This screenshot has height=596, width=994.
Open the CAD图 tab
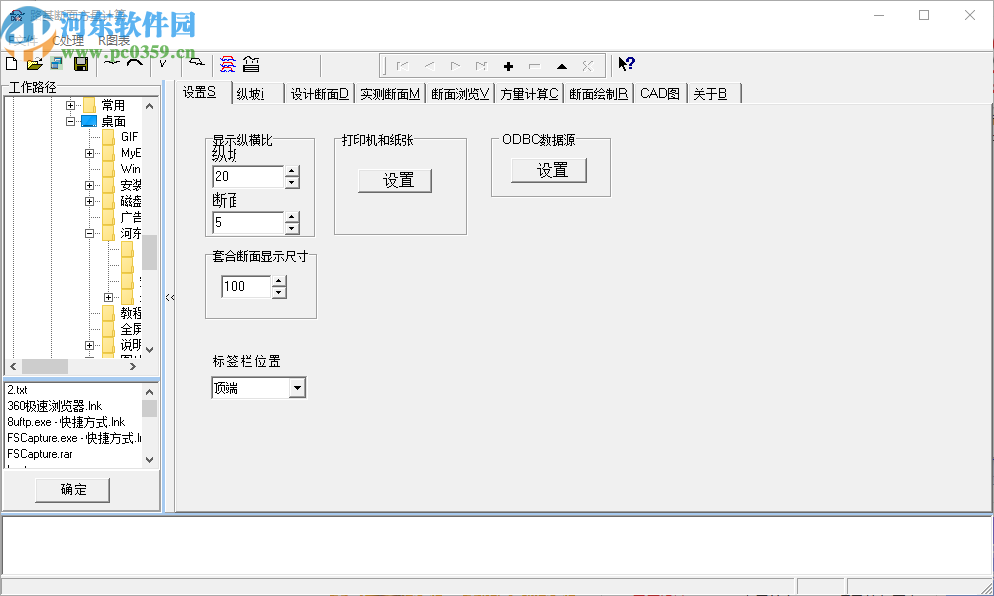coord(659,92)
